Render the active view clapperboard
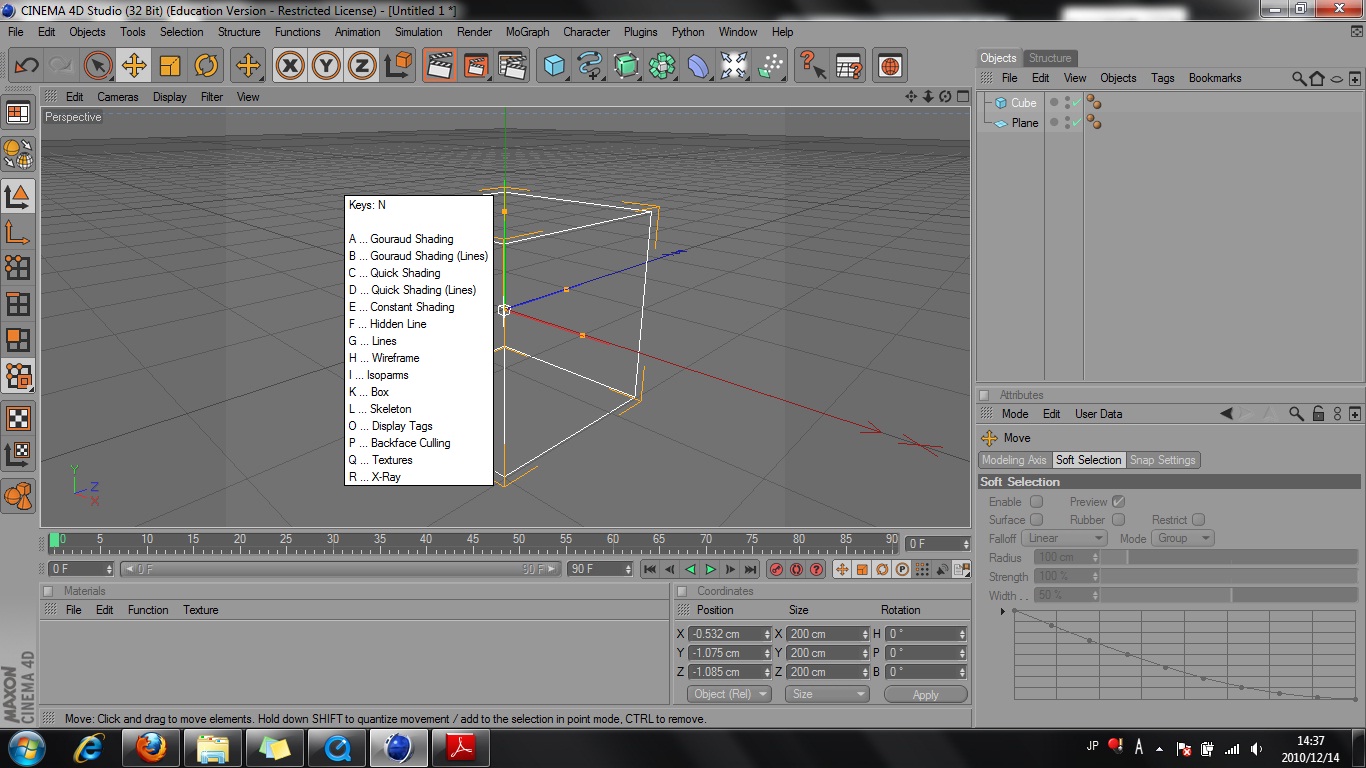 point(439,66)
